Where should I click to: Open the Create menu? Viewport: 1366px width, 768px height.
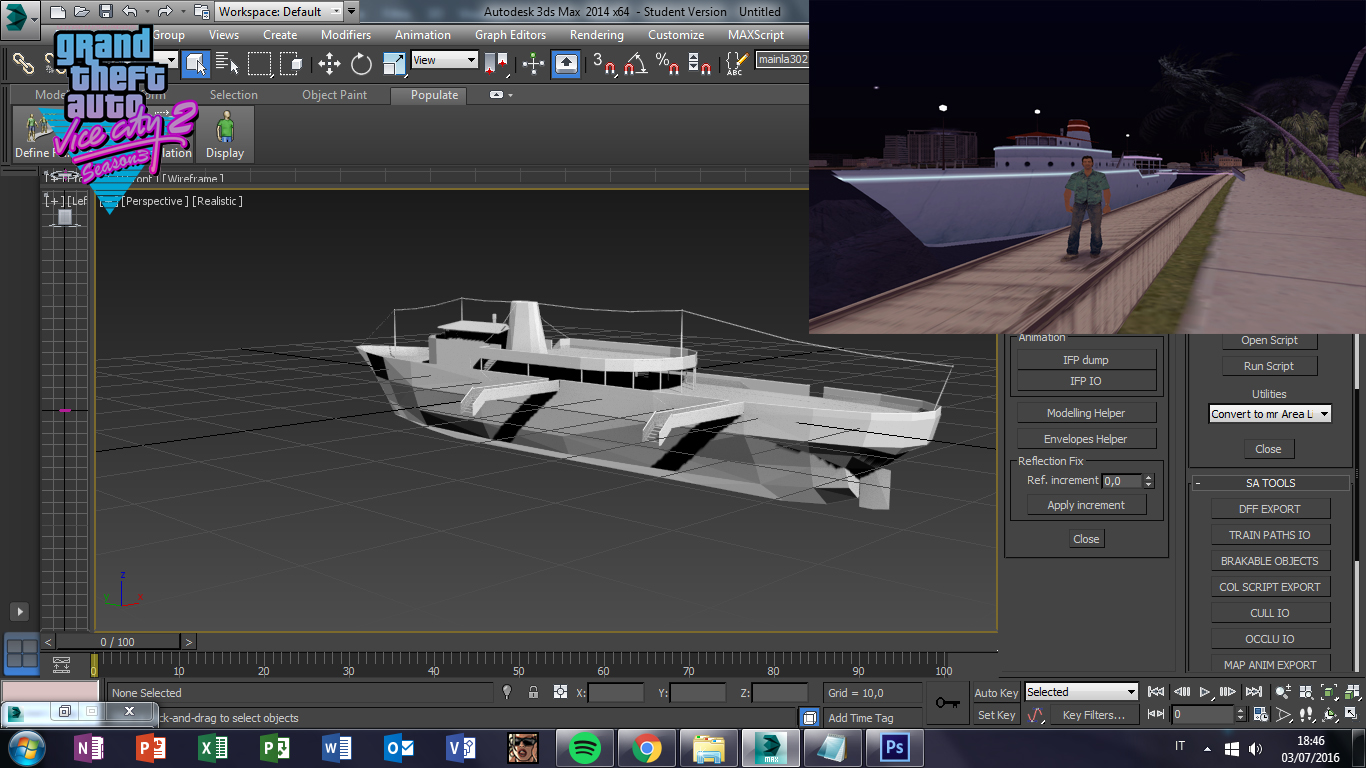tap(280, 34)
